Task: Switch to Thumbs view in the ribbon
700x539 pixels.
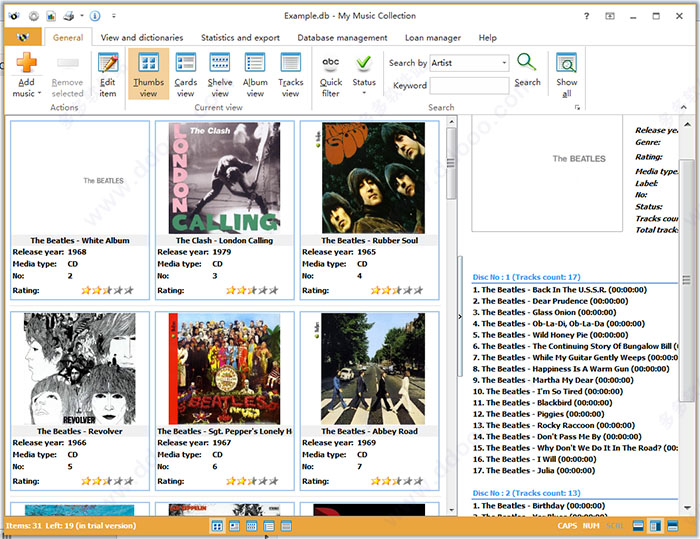Action: point(148,74)
